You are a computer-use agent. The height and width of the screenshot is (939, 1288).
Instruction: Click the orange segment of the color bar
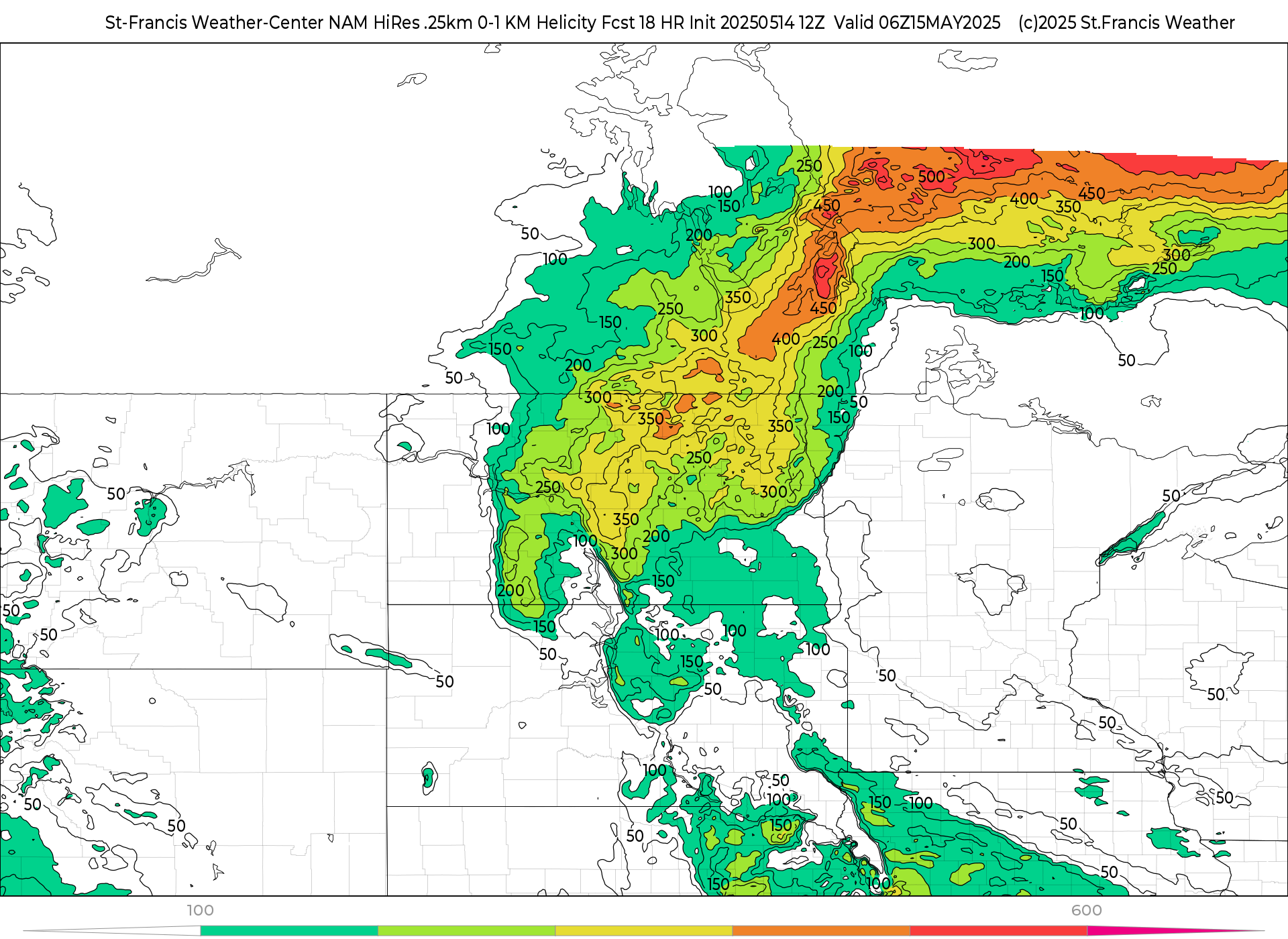(821, 930)
